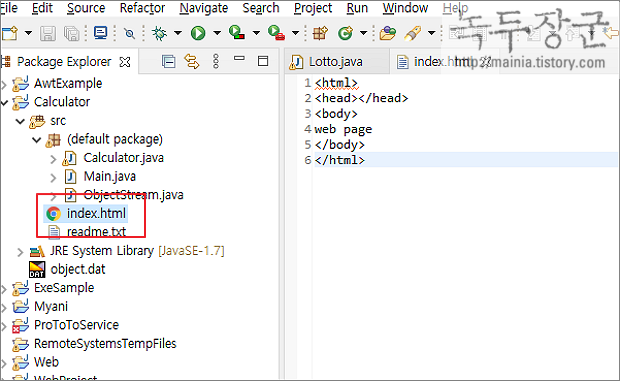The height and width of the screenshot is (381, 620).
Task: Maximize the Package Explorer view
Action: pos(263,61)
